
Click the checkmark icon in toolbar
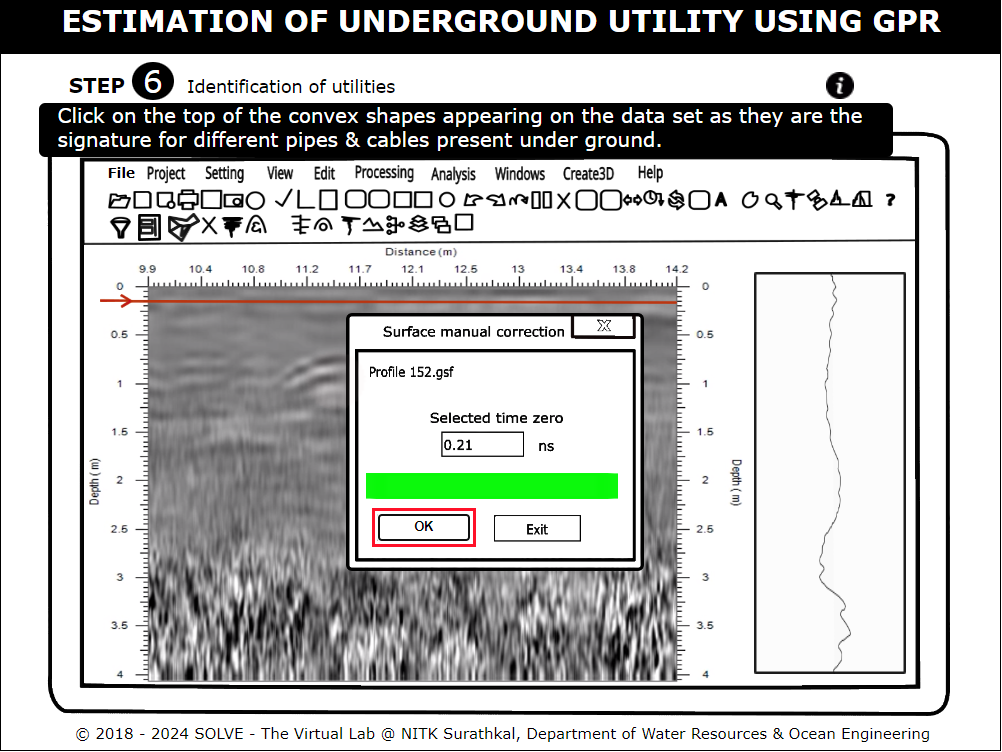click(284, 199)
